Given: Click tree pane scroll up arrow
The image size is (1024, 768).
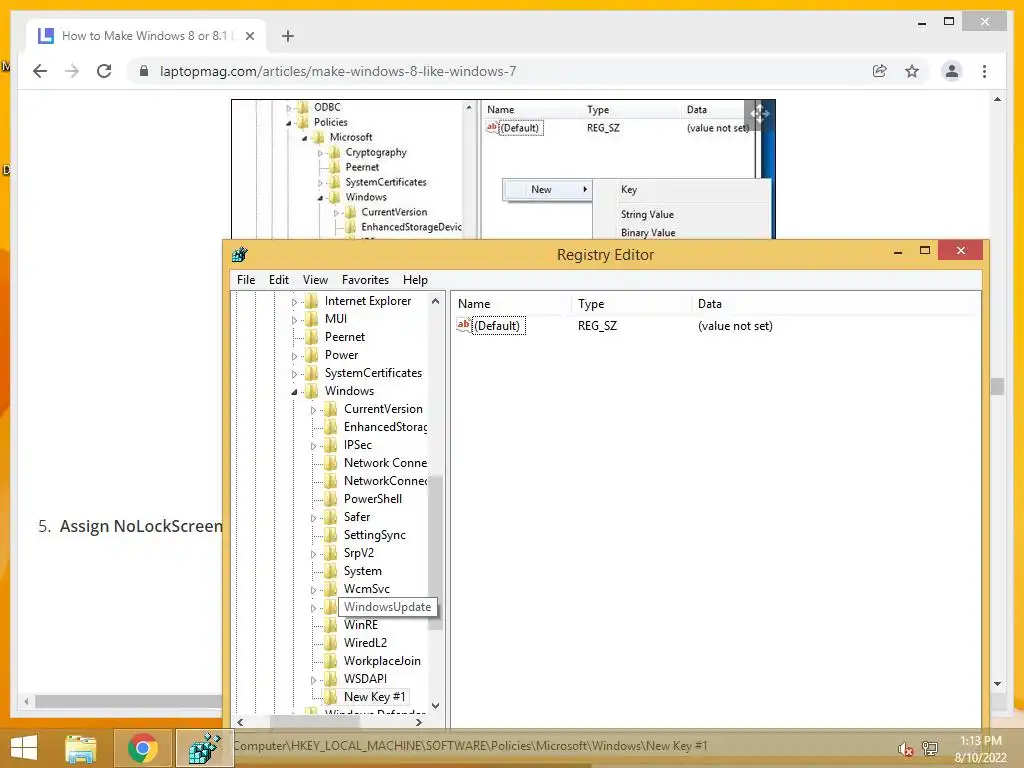Looking at the screenshot, I should [436, 301].
